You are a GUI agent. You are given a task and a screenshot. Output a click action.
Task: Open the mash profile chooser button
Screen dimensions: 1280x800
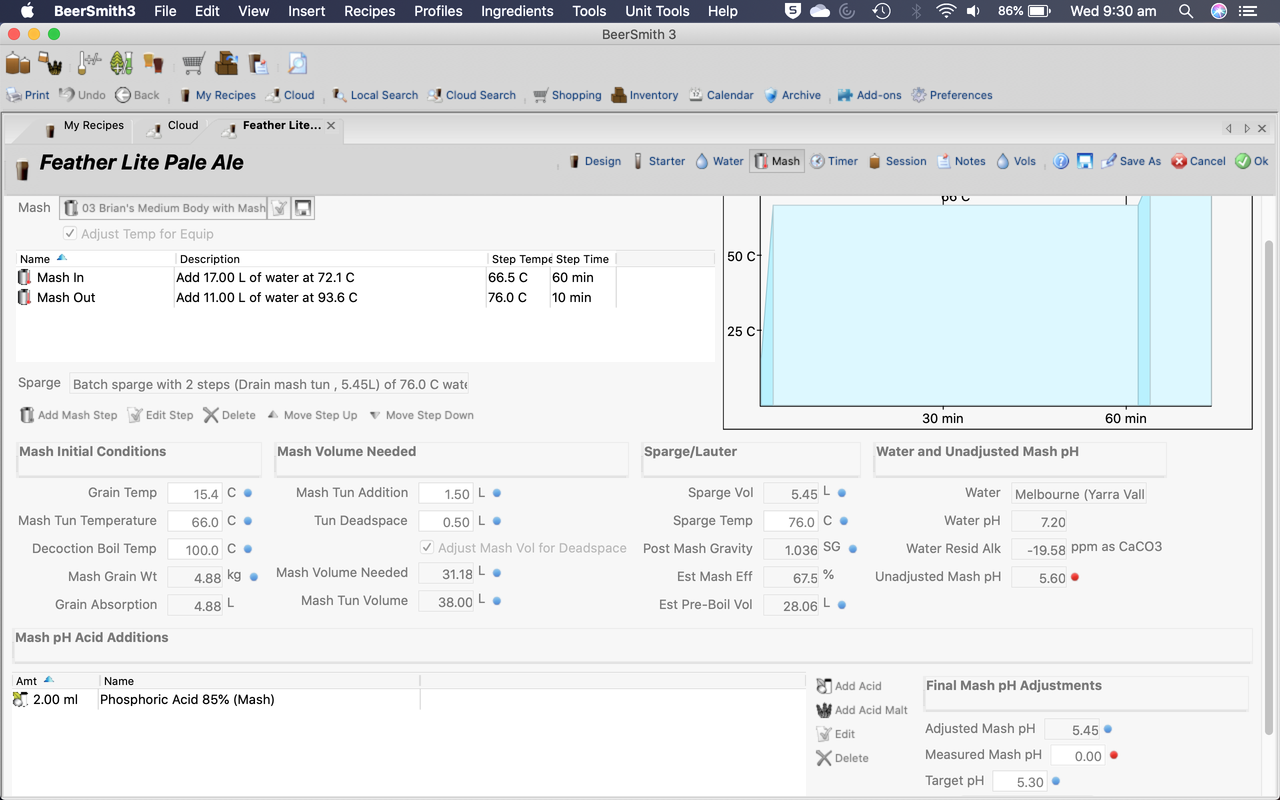click(x=163, y=208)
